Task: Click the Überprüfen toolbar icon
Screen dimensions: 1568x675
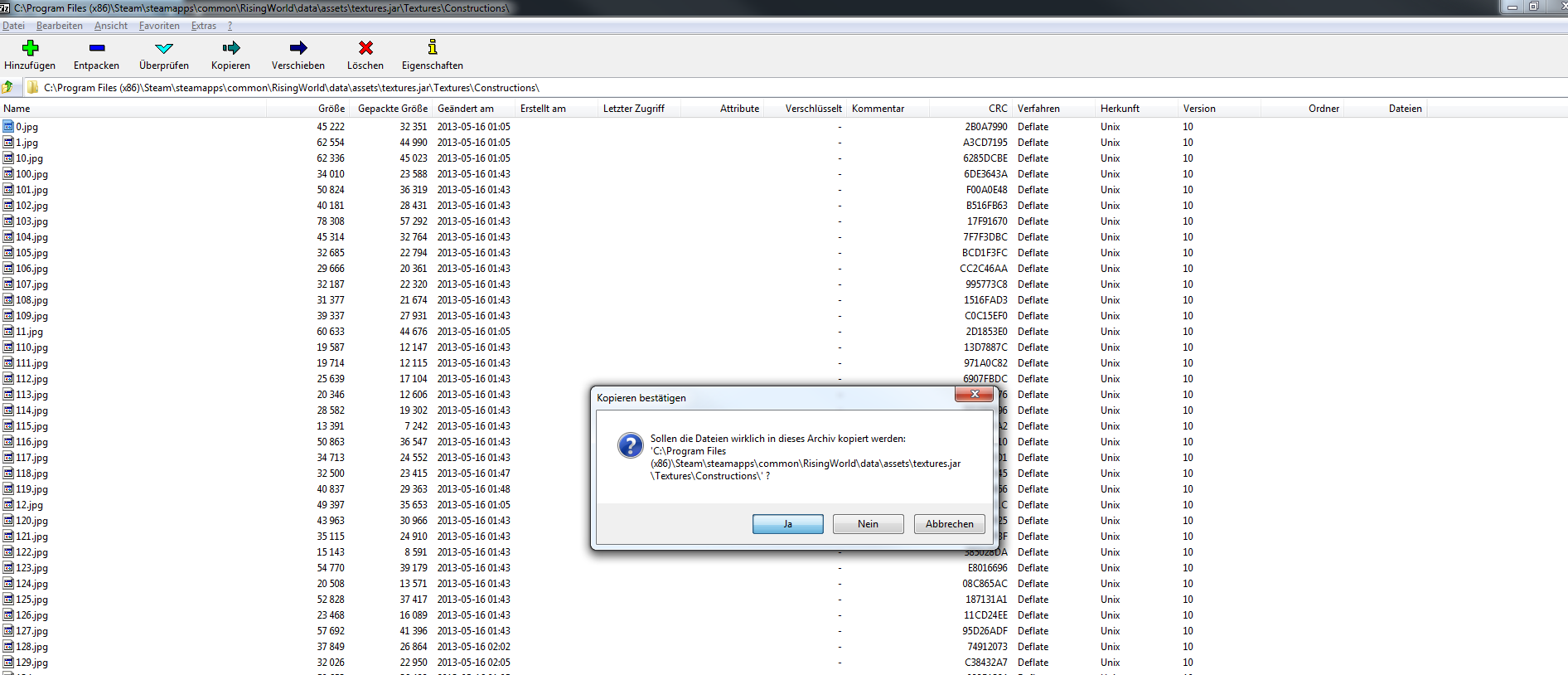Action: 163,48
